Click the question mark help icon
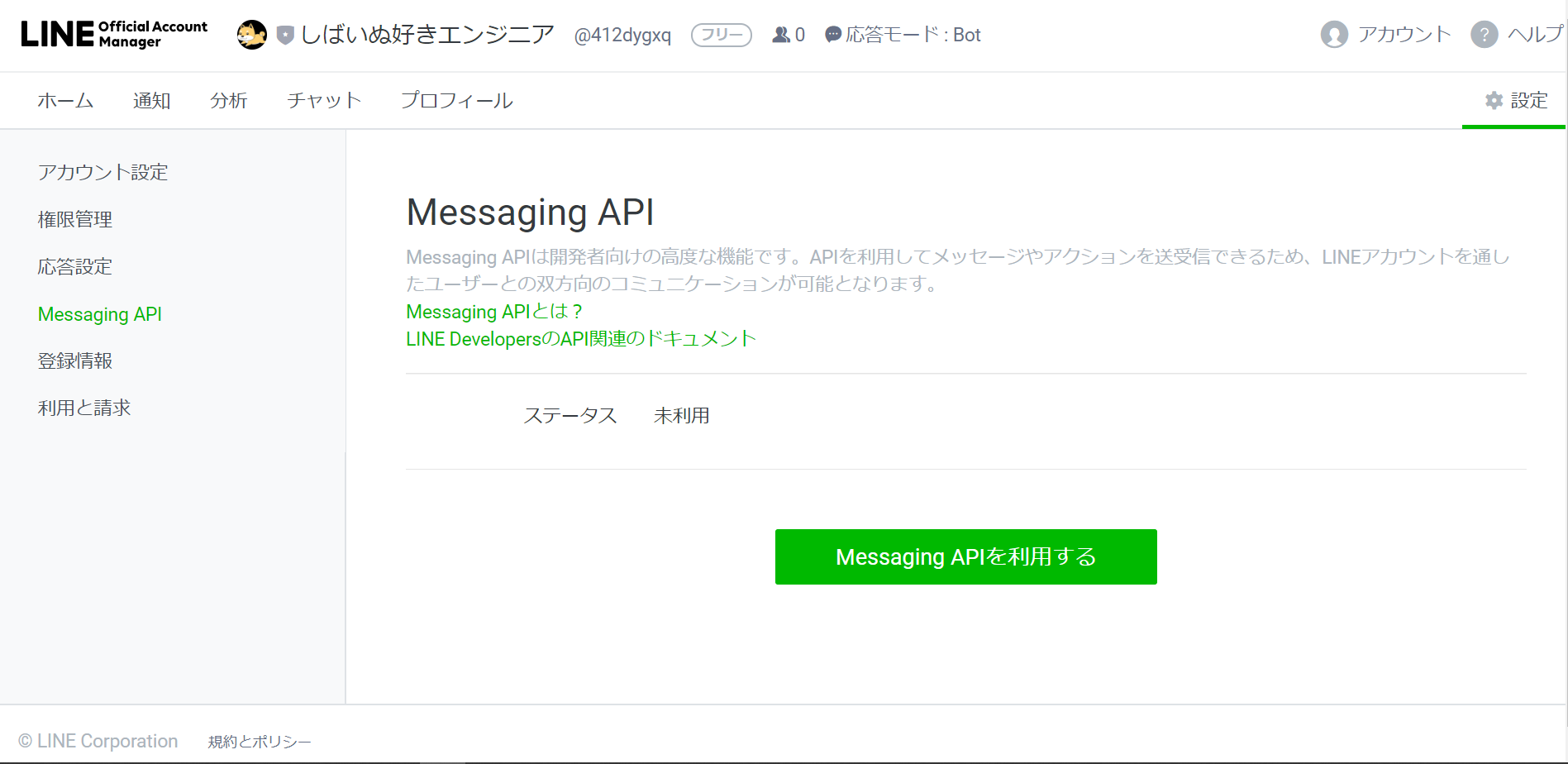The height and width of the screenshot is (764, 1568). pyautogui.click(x=1485, y=35)
